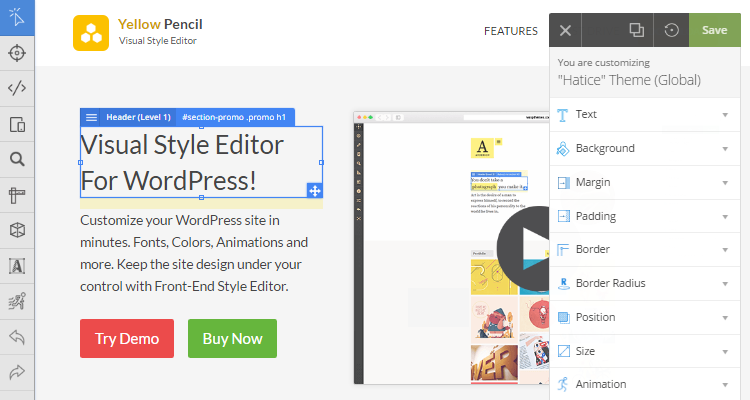Select the element inspector cursor tool
Viewport: 750px width, 400px height.
click(17, 17)
